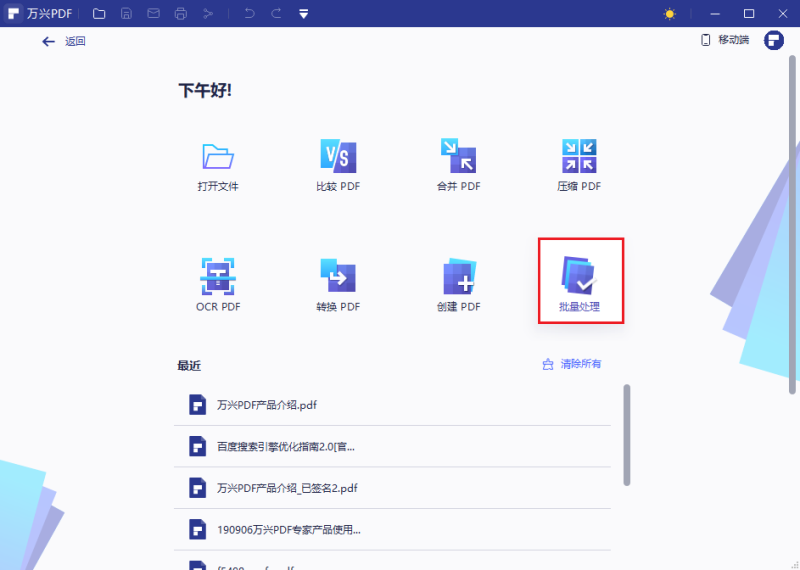Select the 压缩 PDF tool
The width and height of the screenshot is (800, 570).
coord(579,165)
